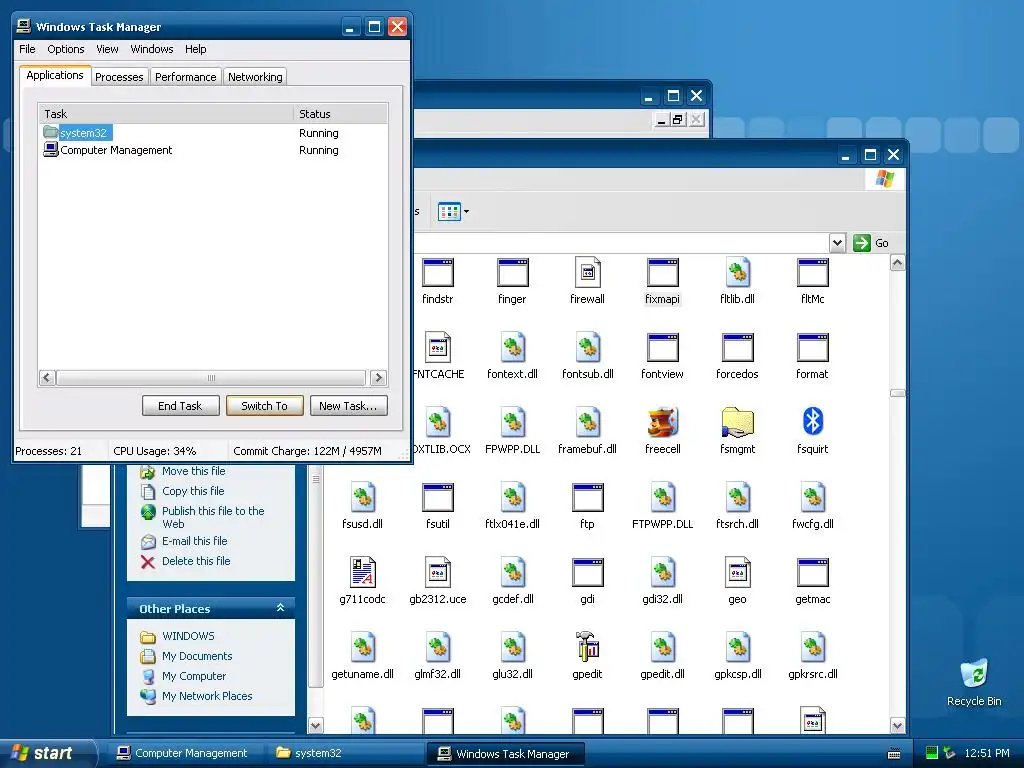Sort tasks by the Status column header
1024x768 pixels.
click(x=340, y=114)
